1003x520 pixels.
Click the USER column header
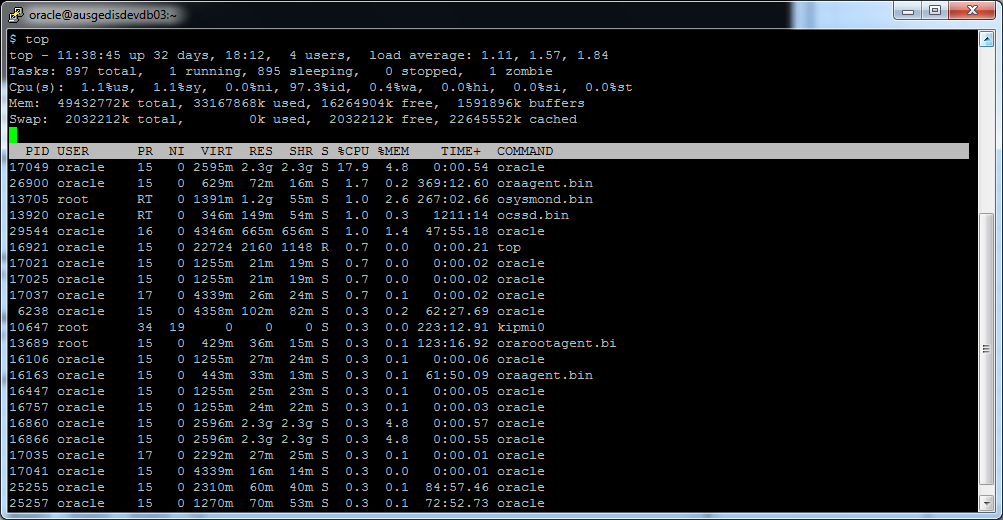[73, 152]
